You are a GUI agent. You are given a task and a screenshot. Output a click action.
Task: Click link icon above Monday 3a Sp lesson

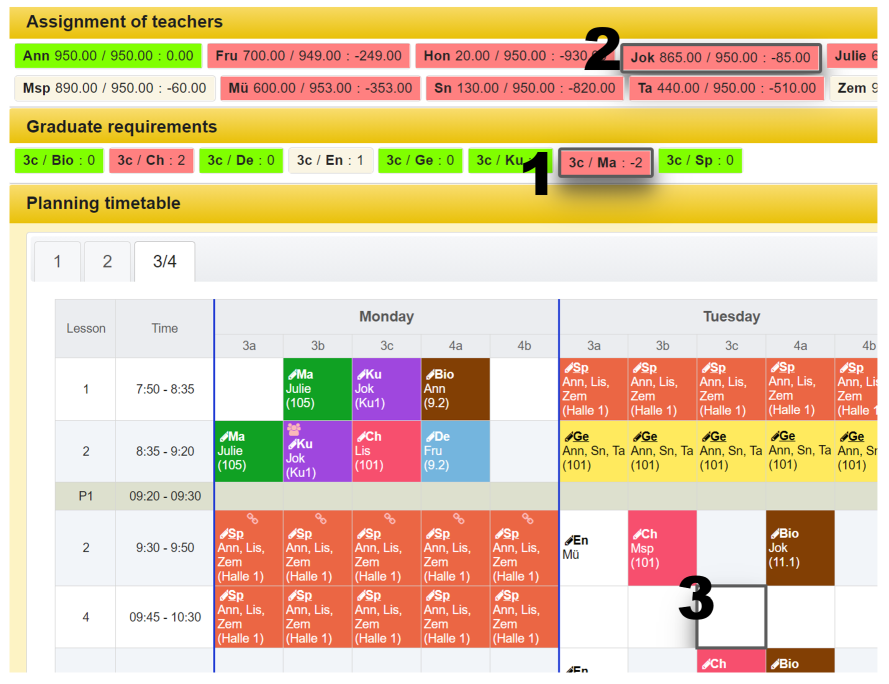pyautogui.click(x=251, y=519)
